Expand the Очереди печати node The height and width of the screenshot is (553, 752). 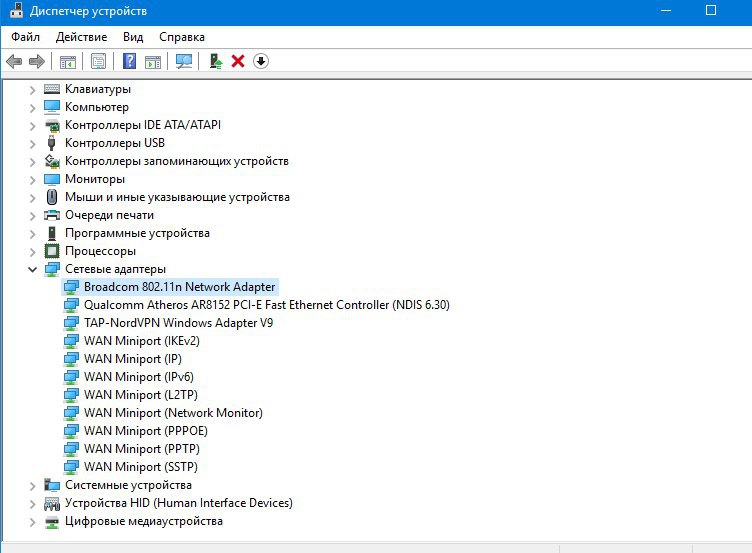(32, 215)
